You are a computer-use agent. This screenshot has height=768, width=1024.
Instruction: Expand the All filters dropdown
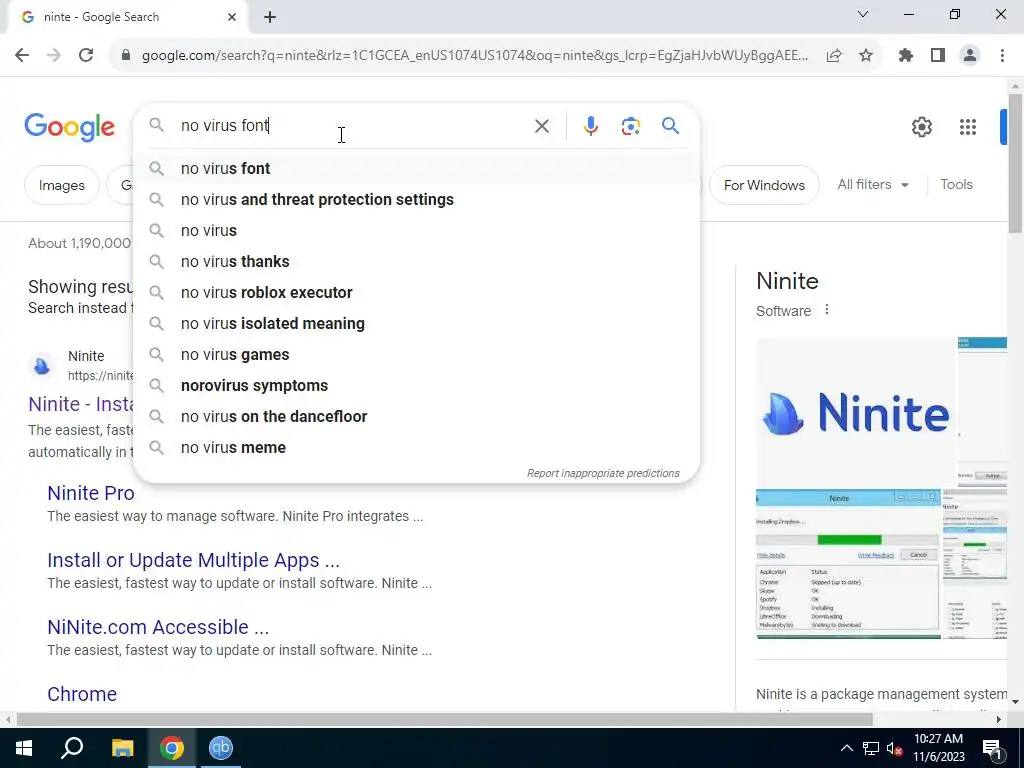click(872, 185)
